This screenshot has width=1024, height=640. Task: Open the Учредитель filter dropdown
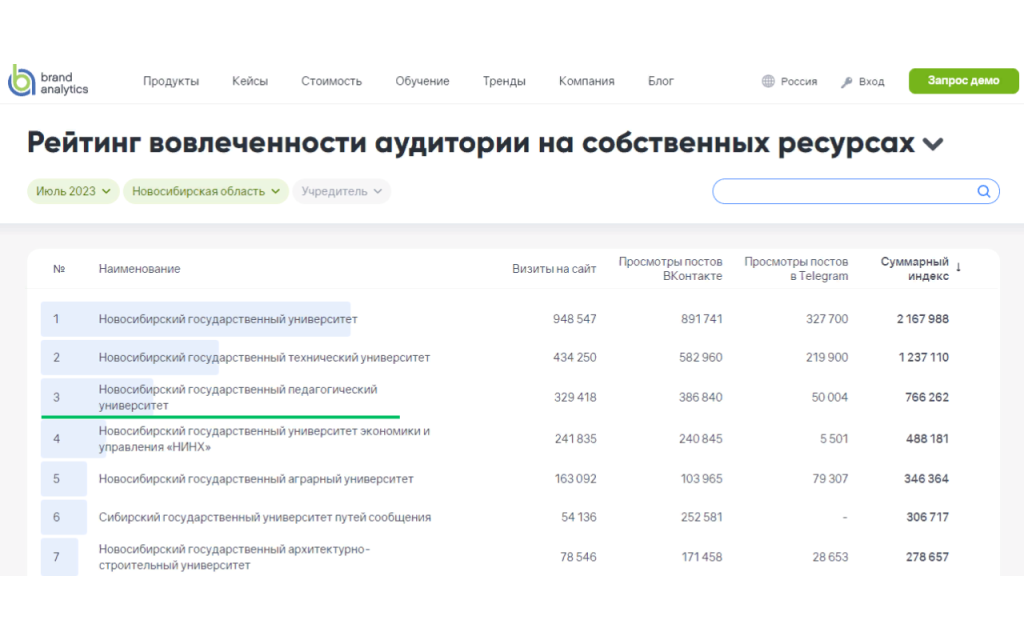[341, 191]
